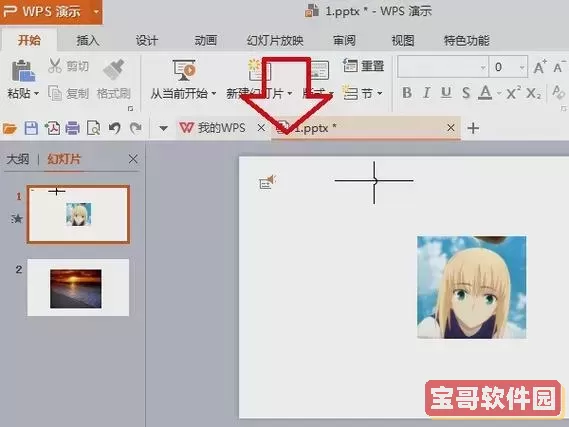
Task: Open the Section (节) menu
Action: (x=363, y=93)
